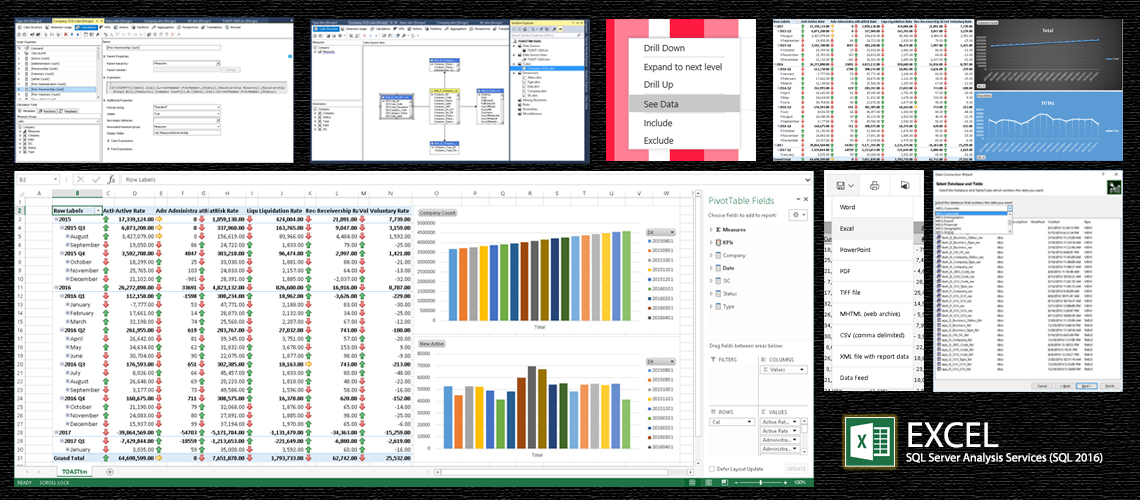Select the Grand Total row label cell
This screenshot has height=500, width=1140.
tap(79, 459)
